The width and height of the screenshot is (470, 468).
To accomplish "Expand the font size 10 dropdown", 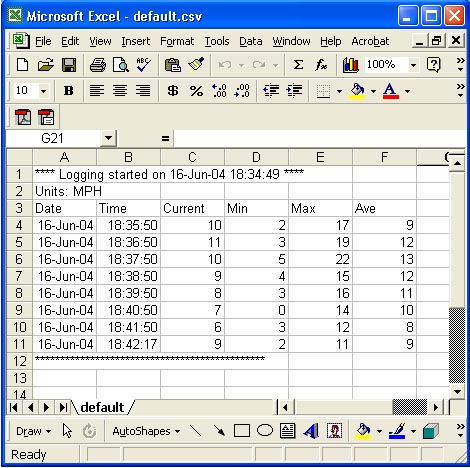I will (x=43, y=91).
